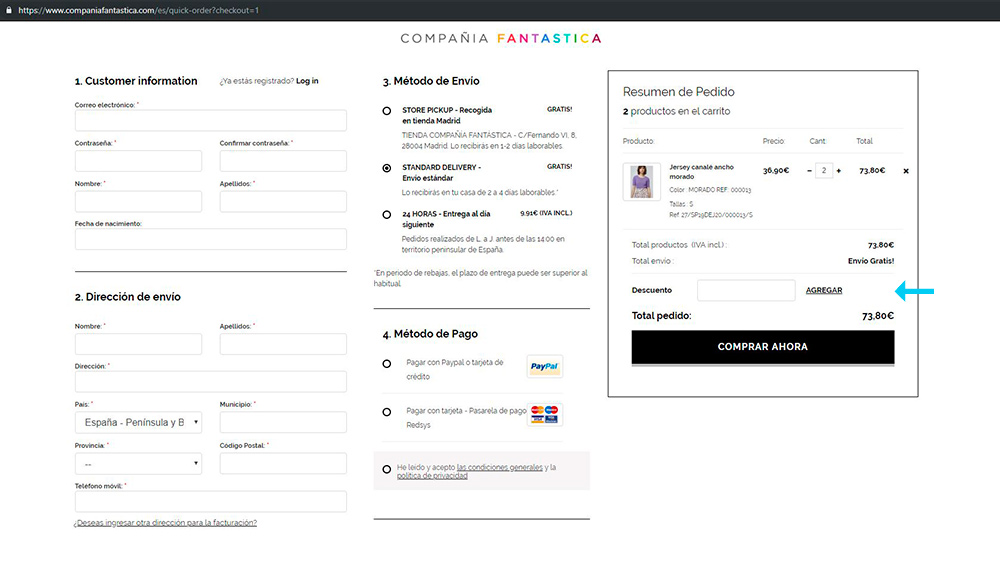Choose Pagar con tarjeta Redsys option
Viewport: 1000px width, 585px height.
386,412
